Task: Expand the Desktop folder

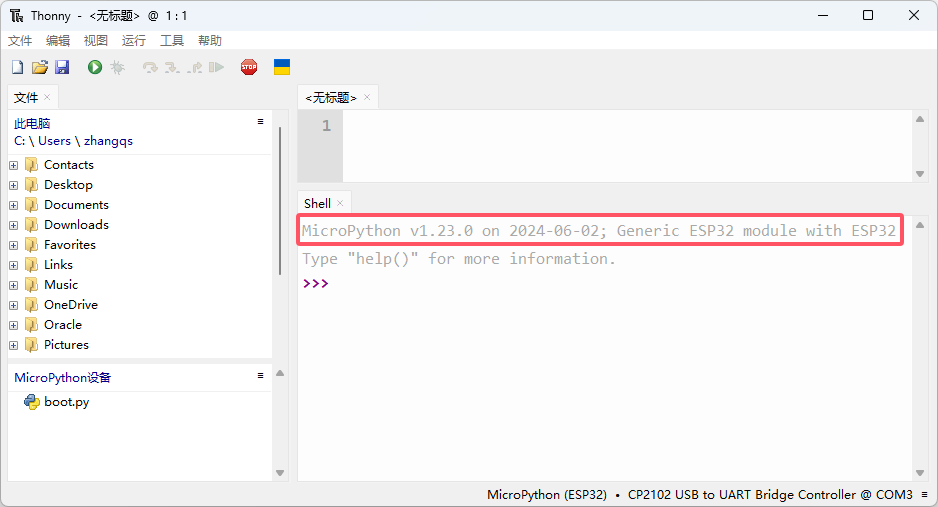Action: tap(14, 185)
